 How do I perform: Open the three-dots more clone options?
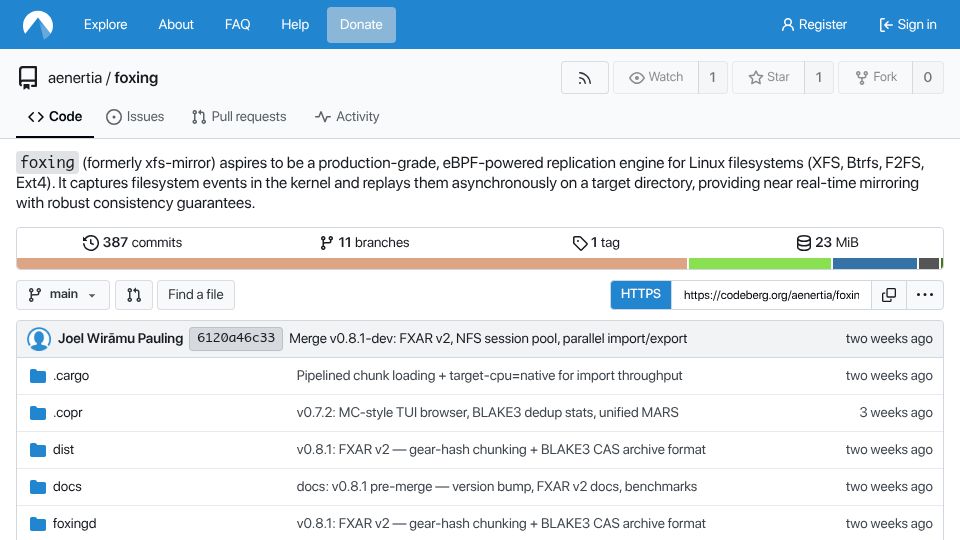pos(924,295)
